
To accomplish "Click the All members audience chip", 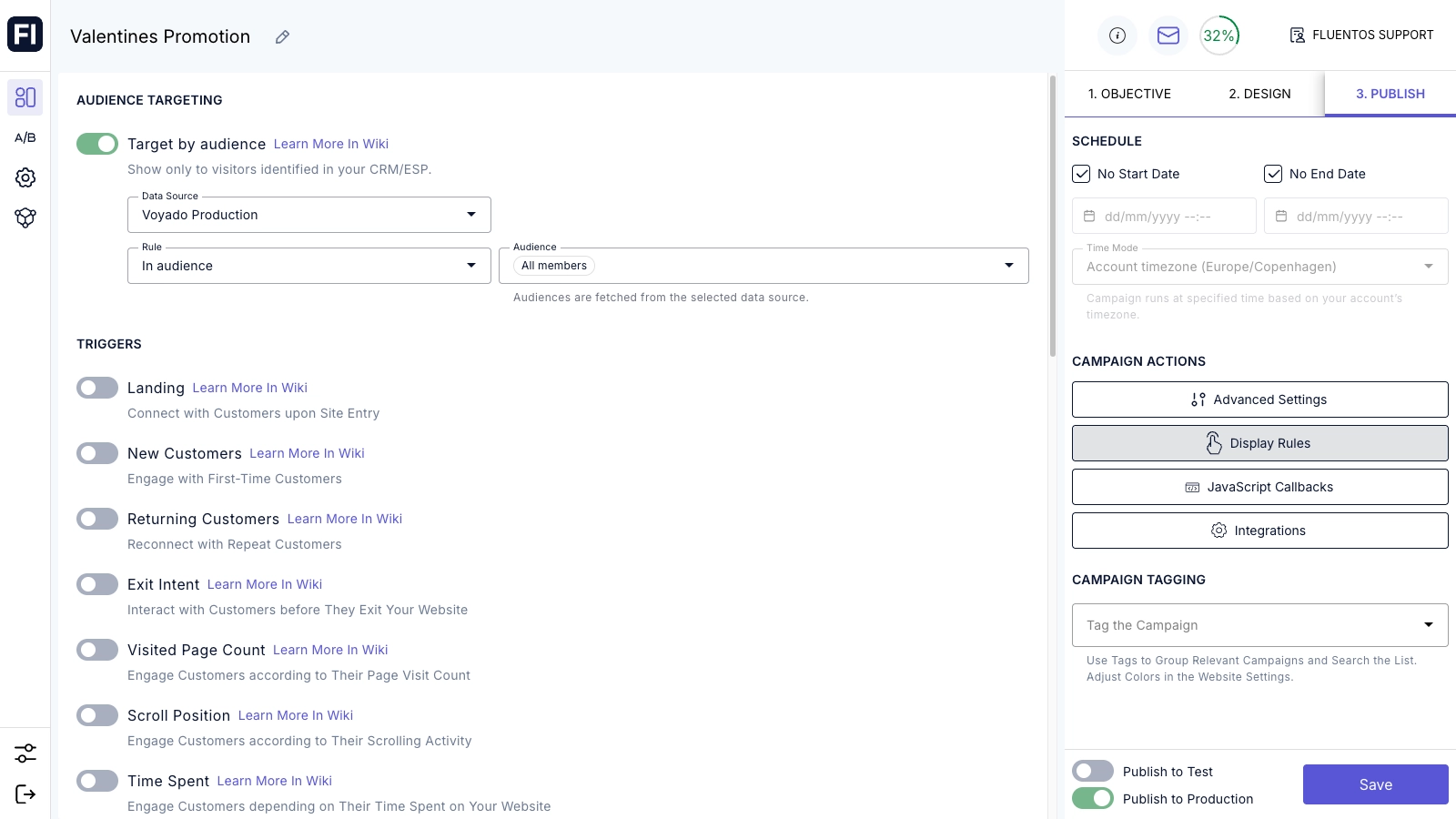I will pyautogui.click(x=554, y=266).
